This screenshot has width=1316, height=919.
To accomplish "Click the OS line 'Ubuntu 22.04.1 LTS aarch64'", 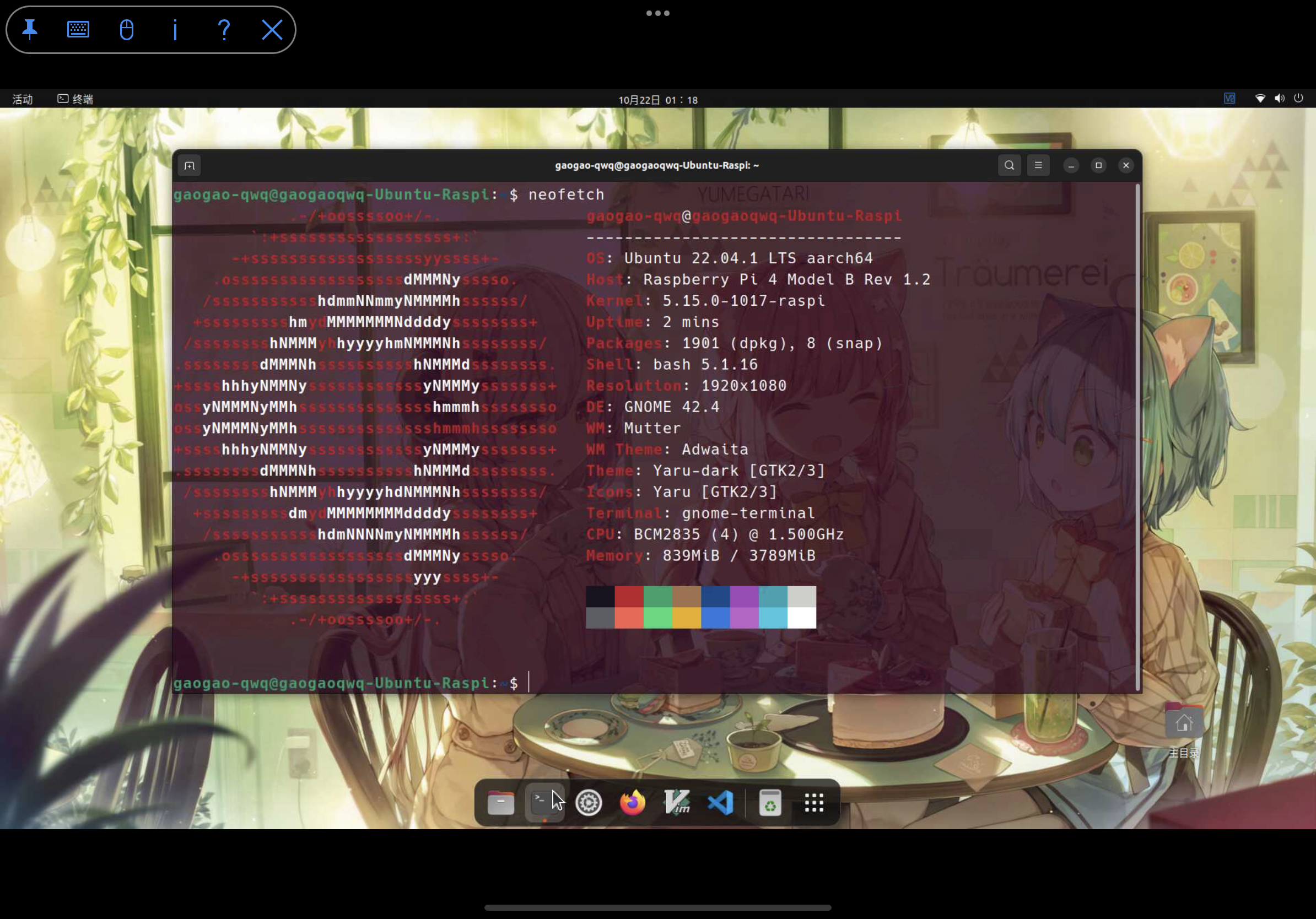I will 748,258.
